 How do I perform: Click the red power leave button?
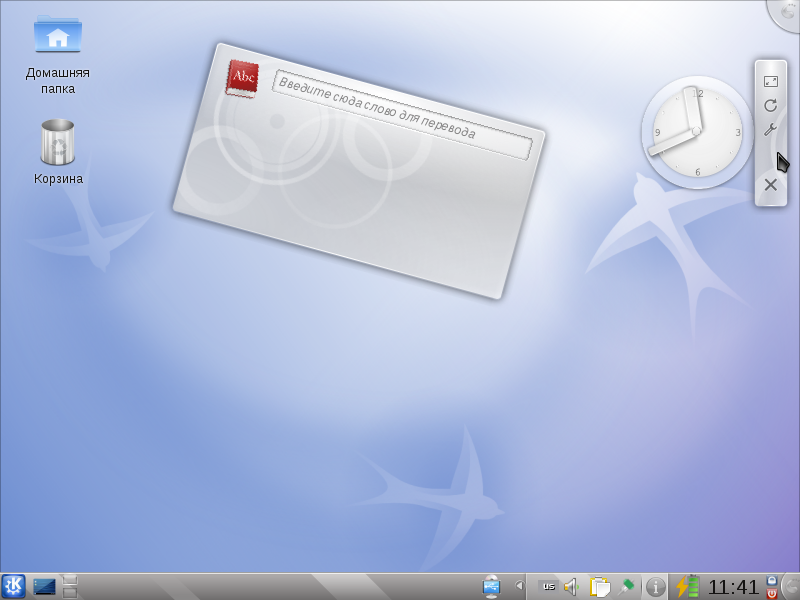point(771,593)
